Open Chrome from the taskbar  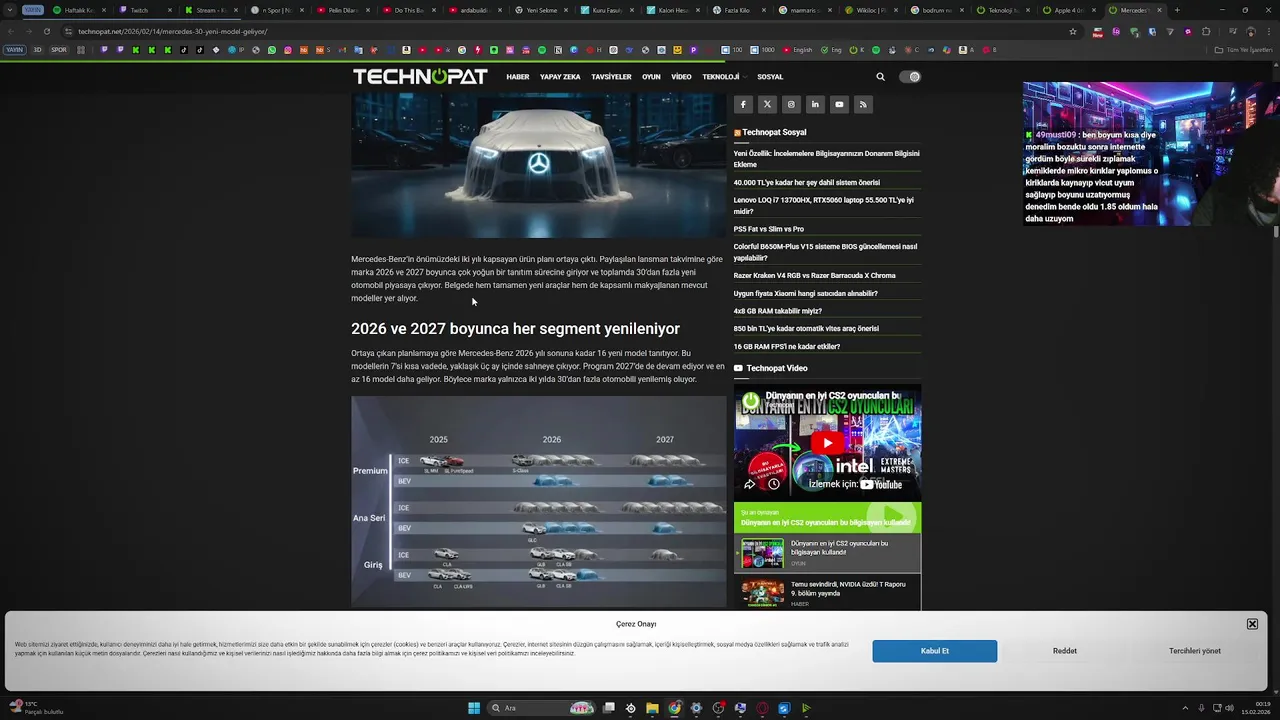[674, 708]
